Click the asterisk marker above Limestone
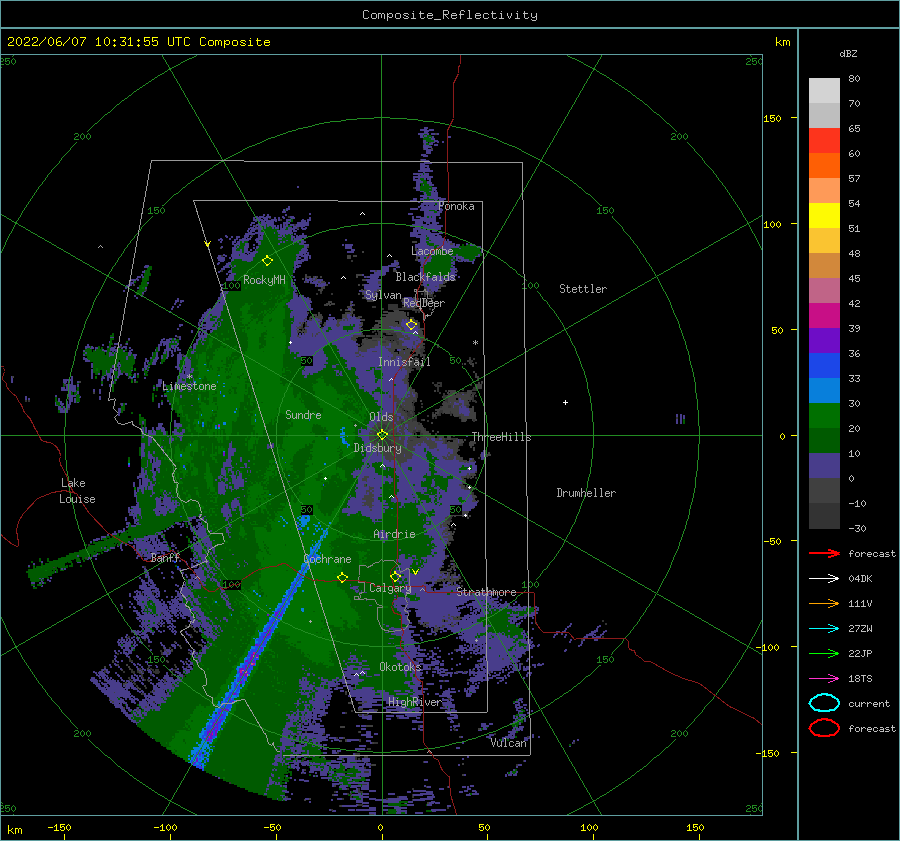 coord(189,377)
